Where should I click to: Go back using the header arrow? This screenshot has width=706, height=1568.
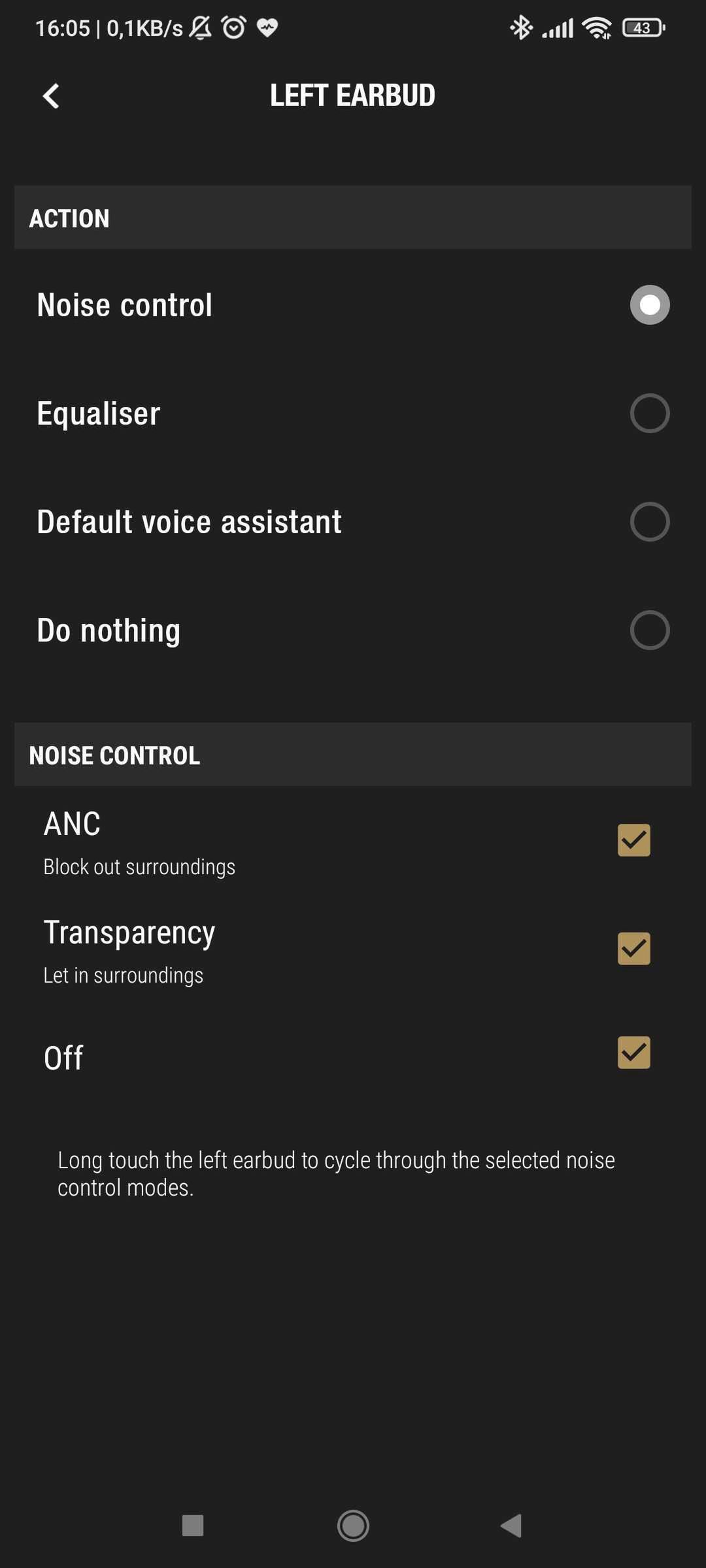(x=51, y=96)
